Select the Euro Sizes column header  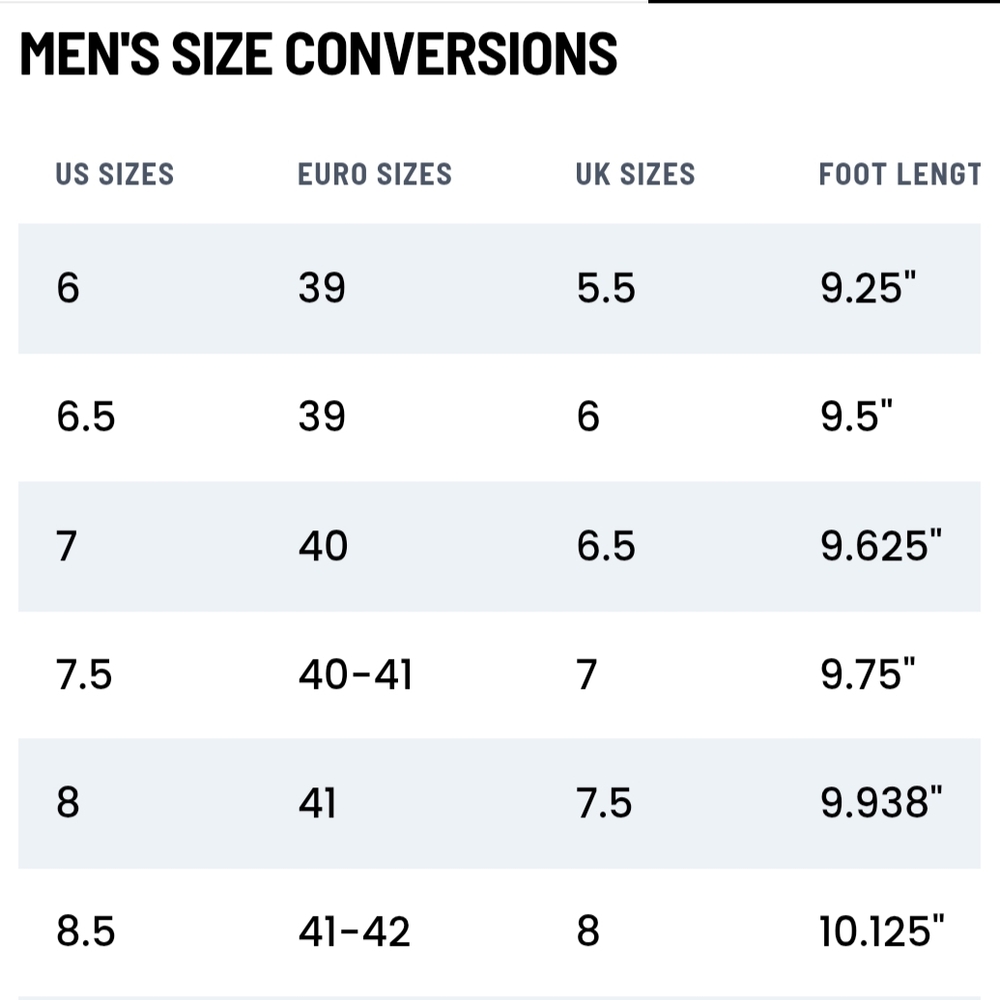[374, 174]
